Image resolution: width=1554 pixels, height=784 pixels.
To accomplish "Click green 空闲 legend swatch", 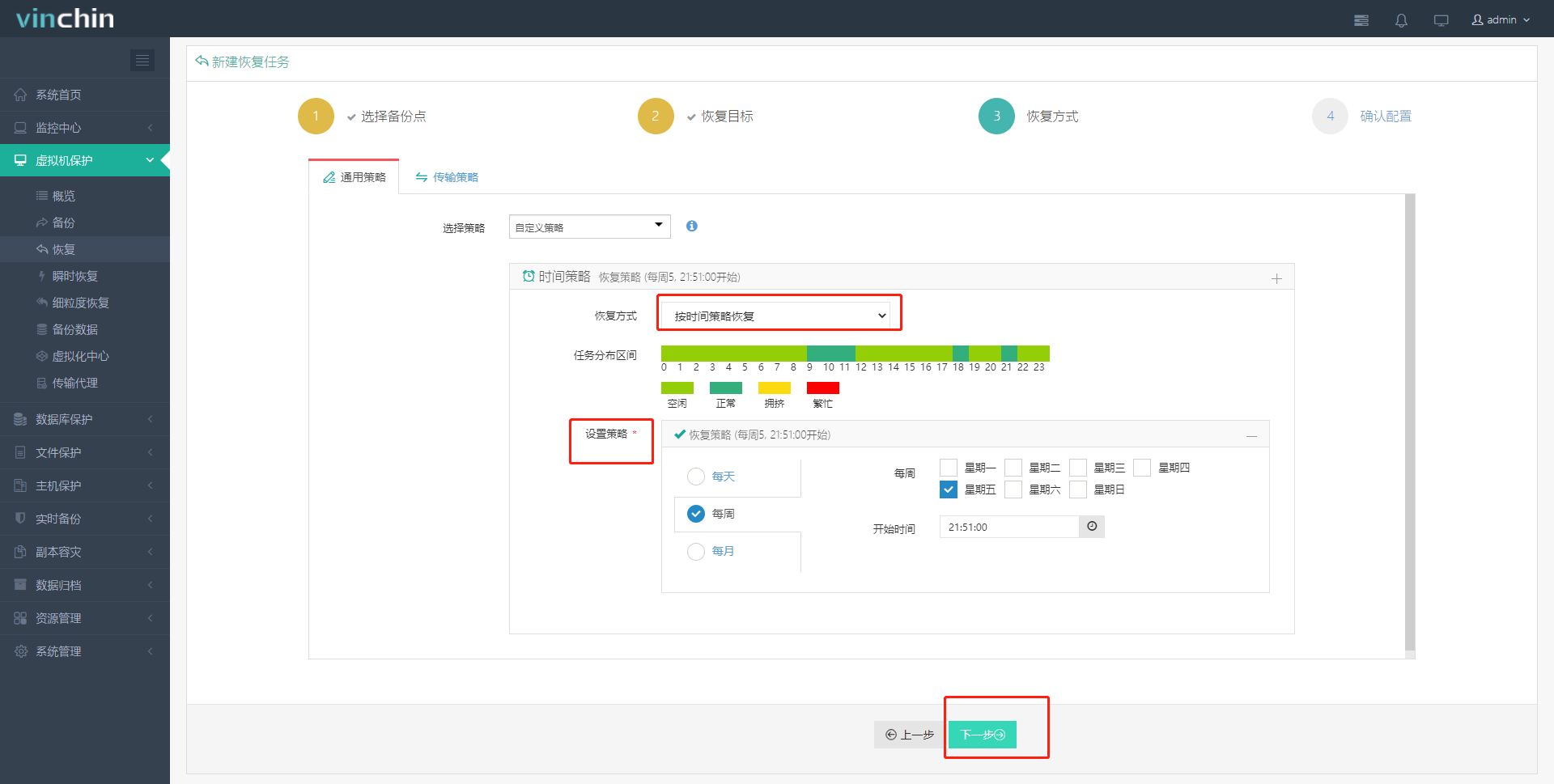I will [x=677, y=388].
